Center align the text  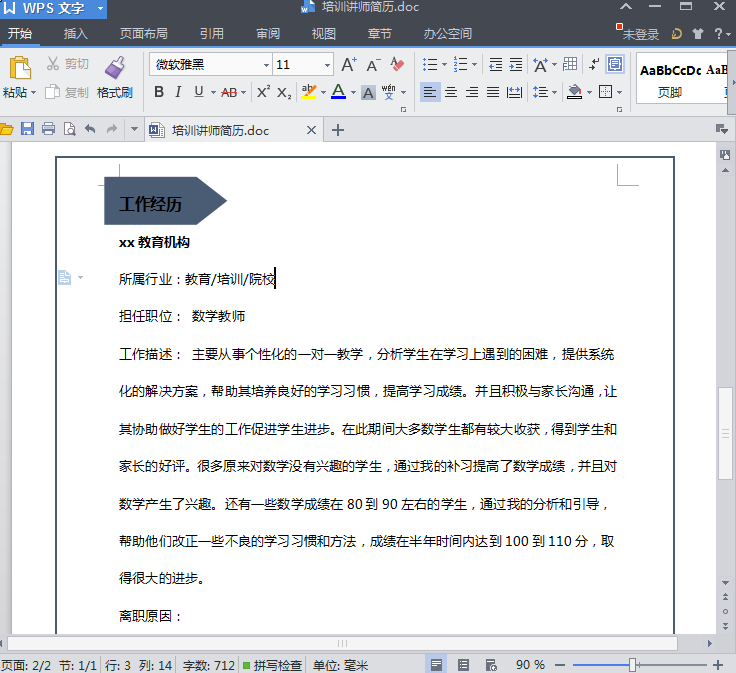click(x=451, y=92)
